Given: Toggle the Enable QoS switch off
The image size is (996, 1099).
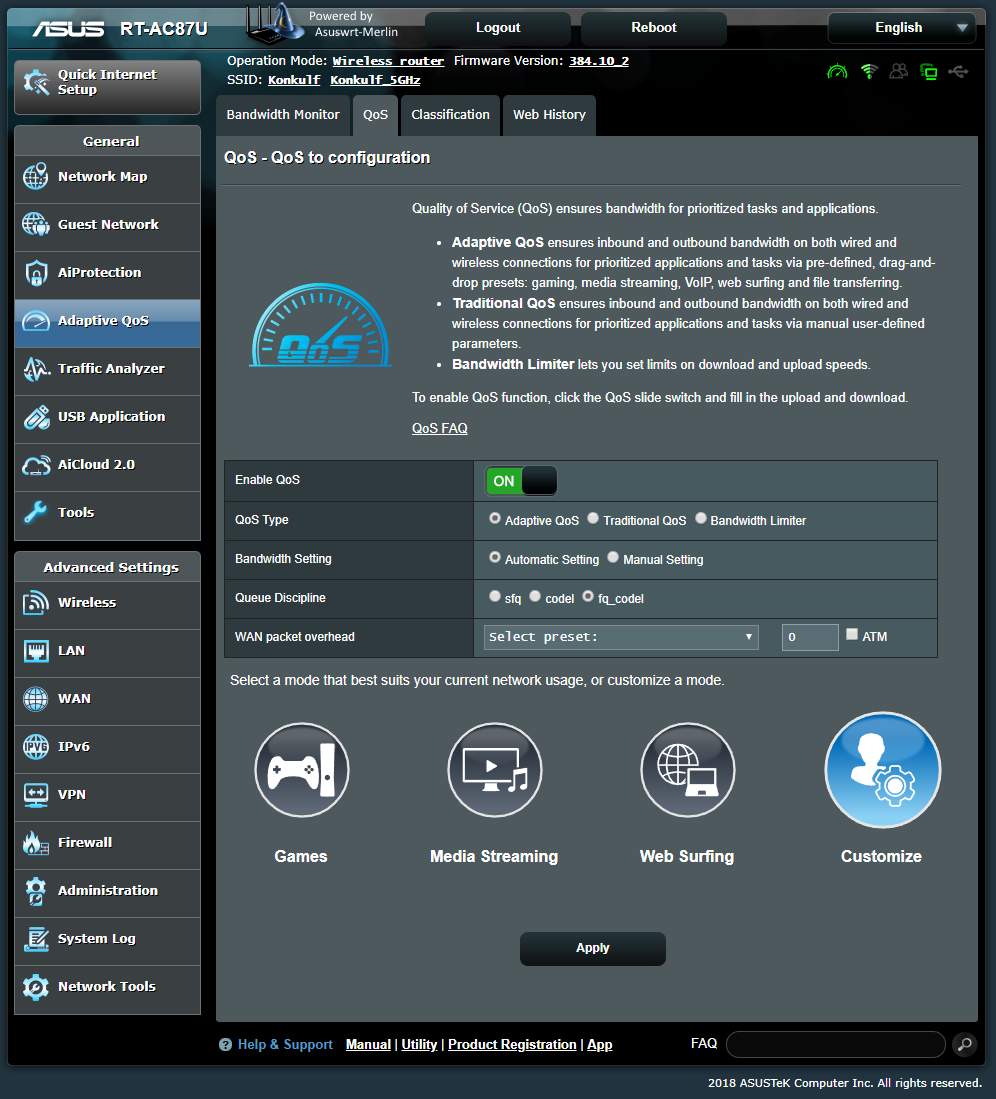Looking at the screenshot, I should 521,481.
